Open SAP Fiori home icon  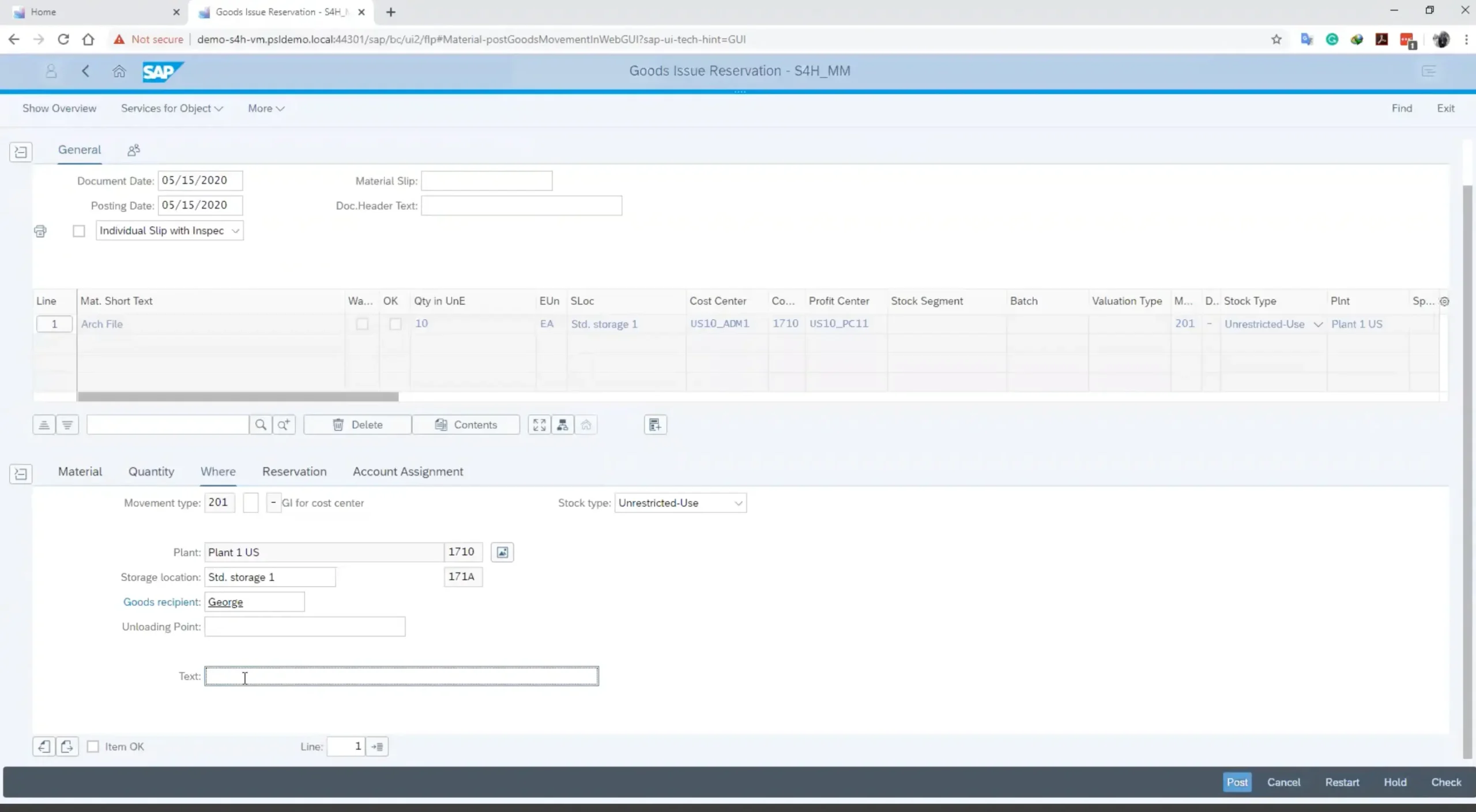[x=119, y=71]
